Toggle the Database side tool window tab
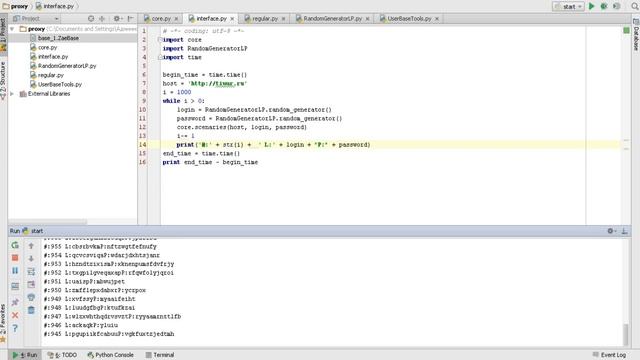The height and width of the screenshot is (360, 640). pyautogui.click(x=636, y=35)
